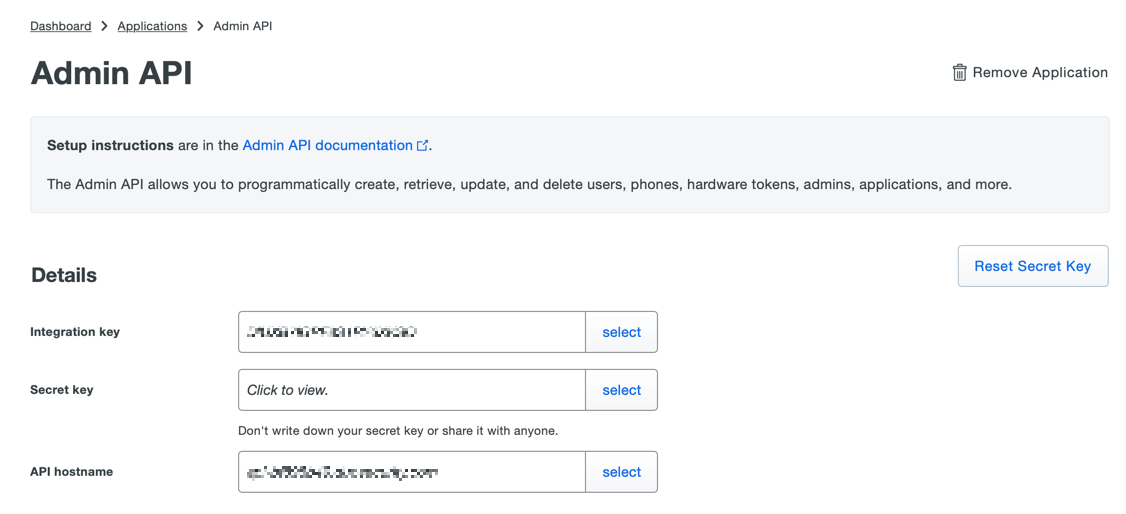Click the chevron between Dashboard and Applications

(104, 26)
